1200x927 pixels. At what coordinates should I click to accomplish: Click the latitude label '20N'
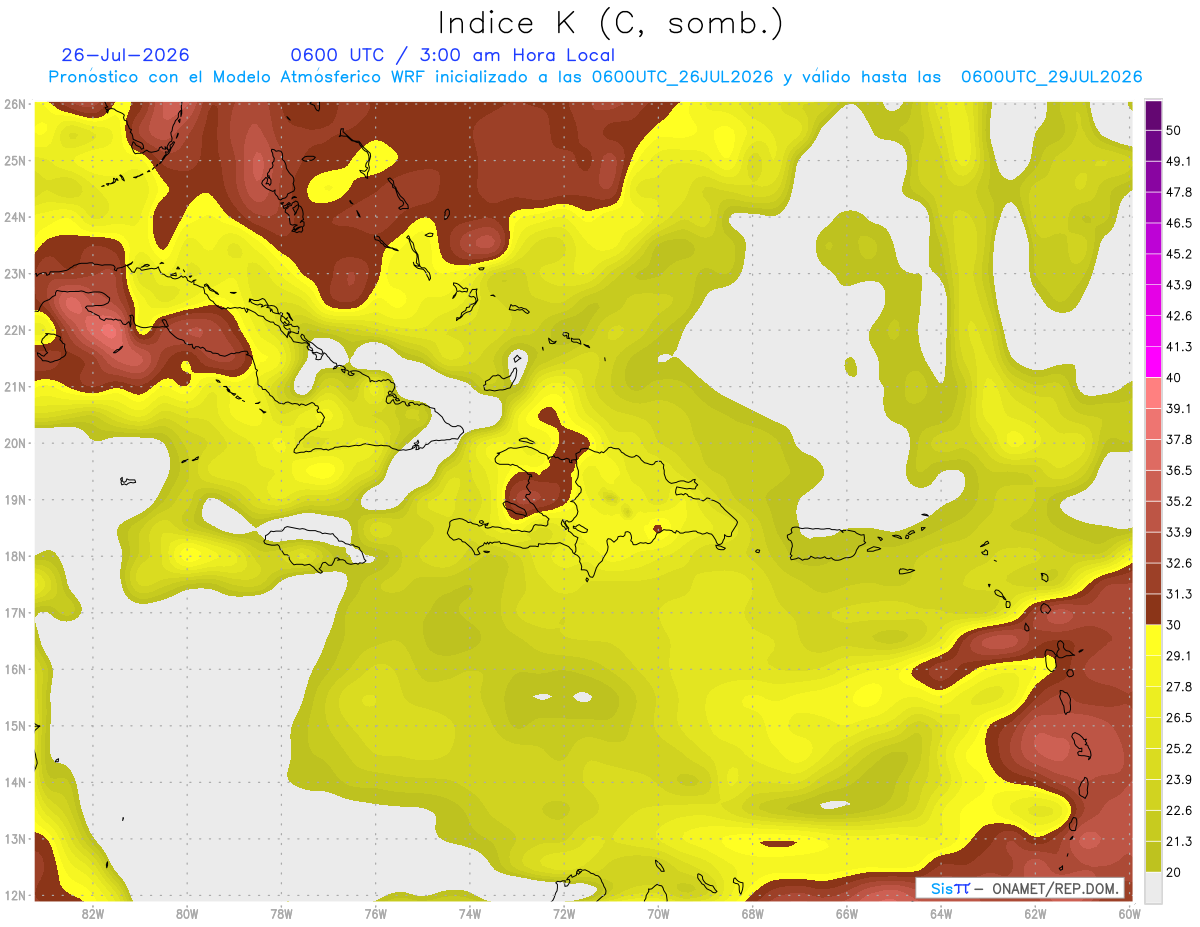pyautogui.click(x=15, y=443)
